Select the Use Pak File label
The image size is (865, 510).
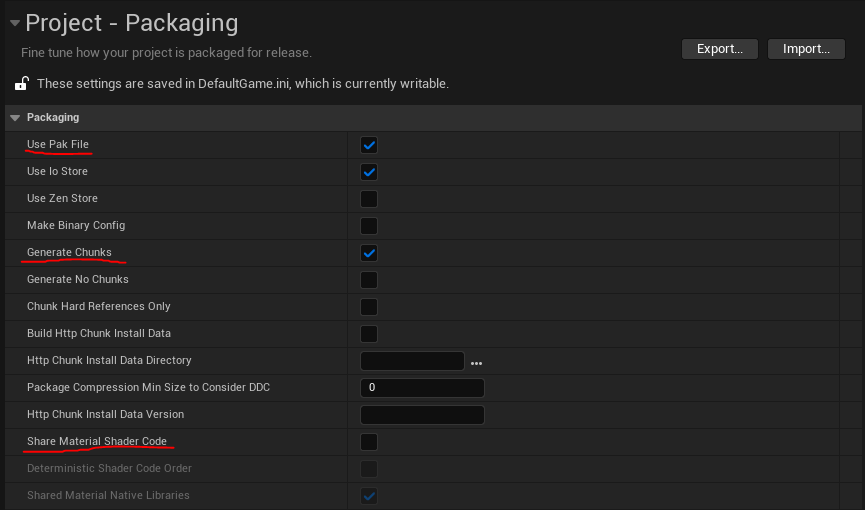click(x=58, y=145)
